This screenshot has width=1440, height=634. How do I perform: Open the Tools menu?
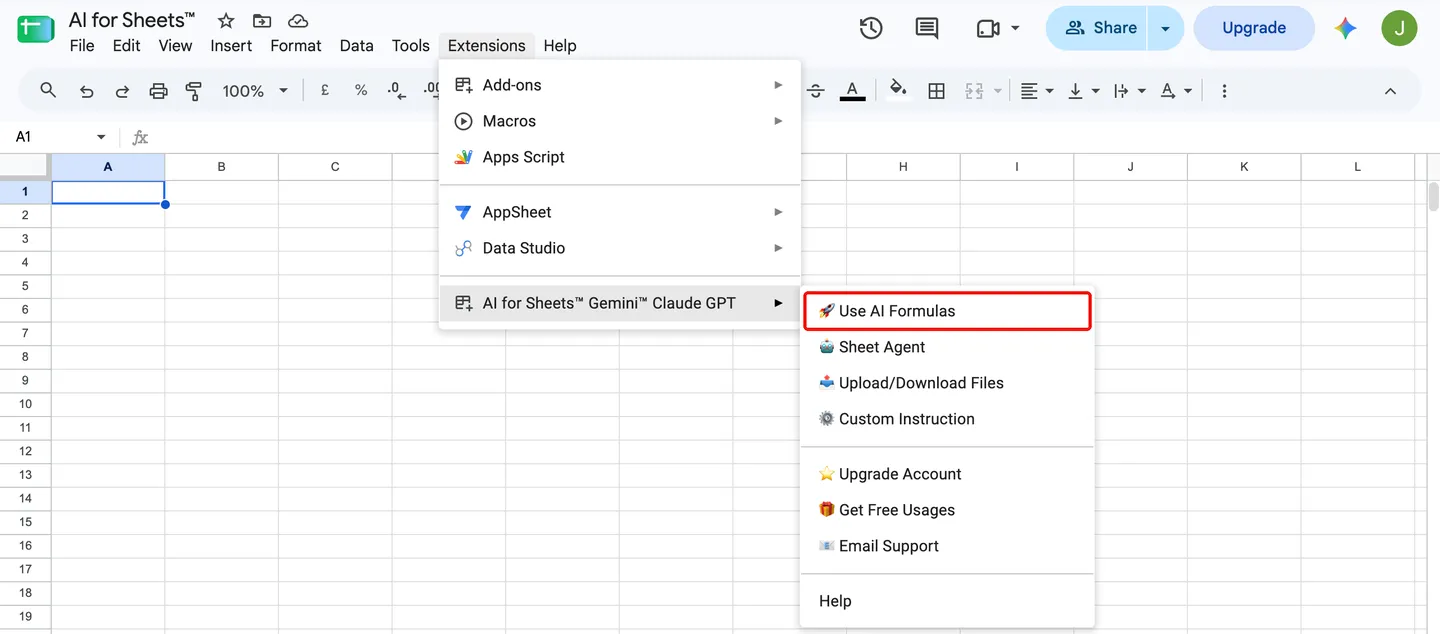click(410, 45)
